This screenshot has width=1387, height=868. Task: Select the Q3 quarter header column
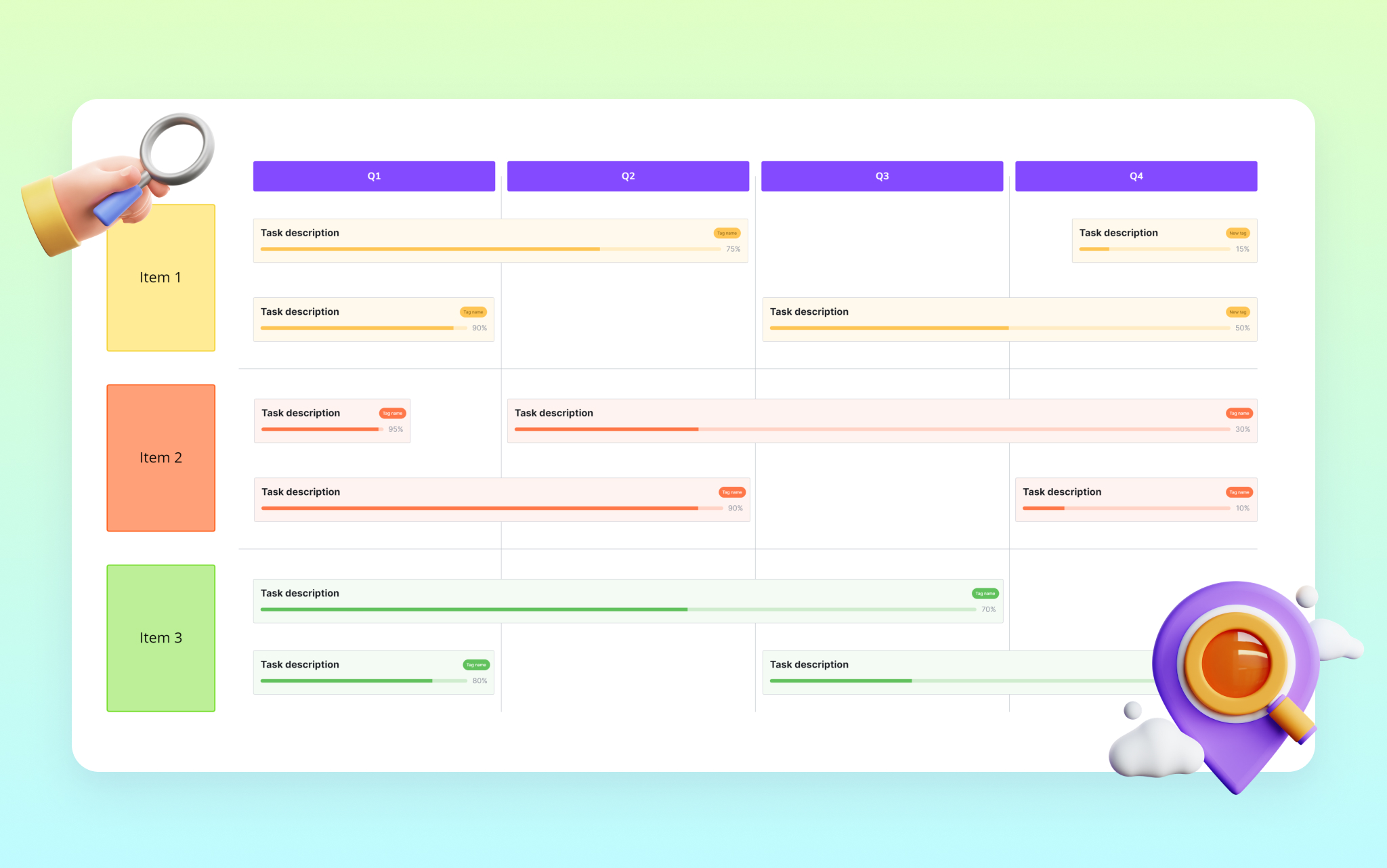tap(883, 175)
